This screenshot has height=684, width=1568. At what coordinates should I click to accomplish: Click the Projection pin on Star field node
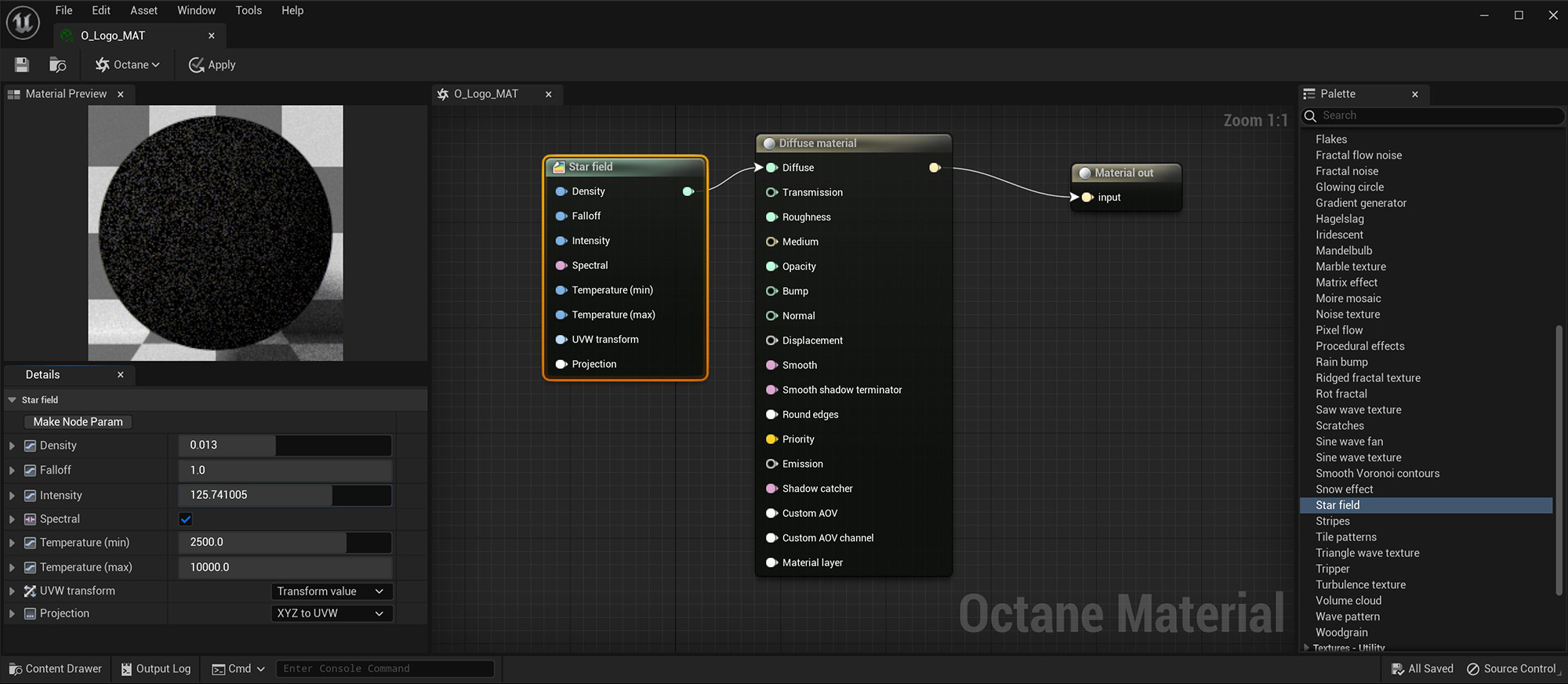pos(561,364)
